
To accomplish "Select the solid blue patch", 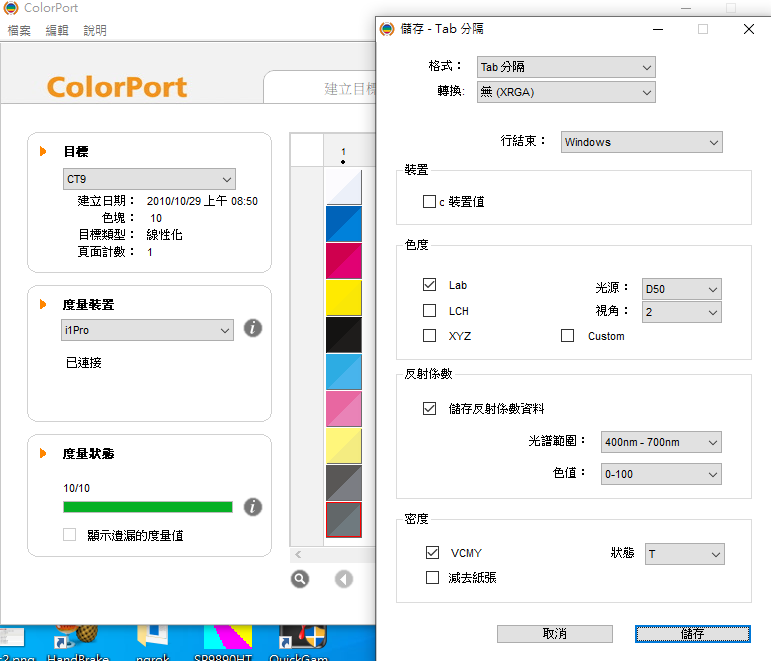I will [x=344, y=224].
